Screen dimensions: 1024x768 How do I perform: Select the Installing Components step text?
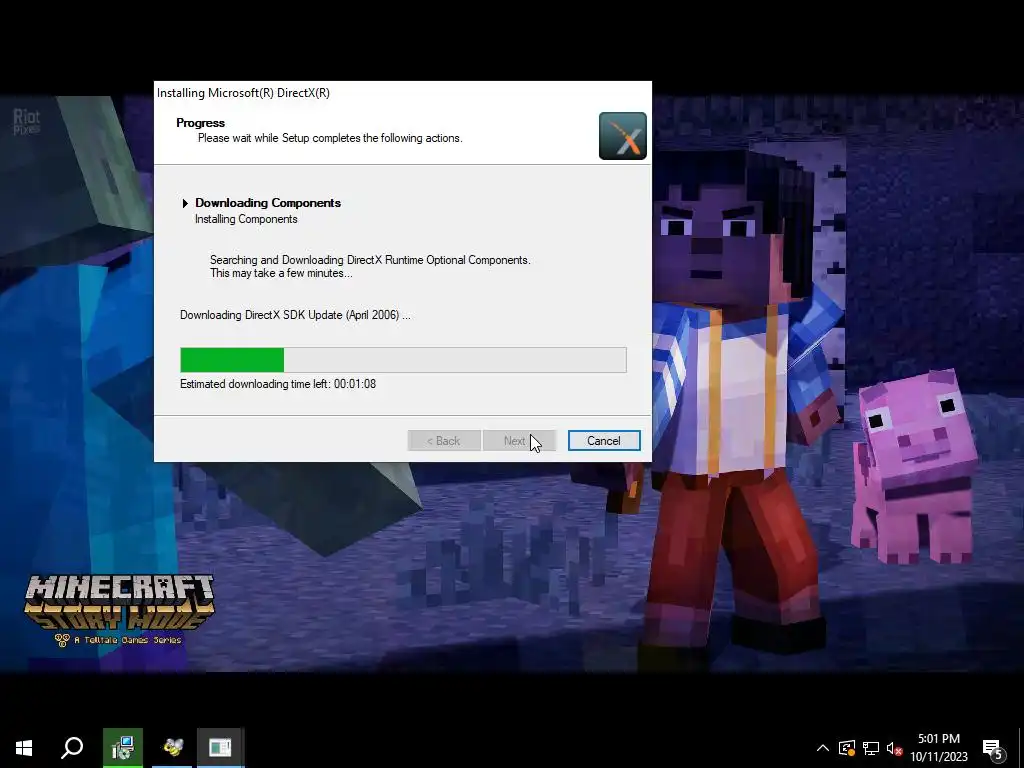coord(246,219)
